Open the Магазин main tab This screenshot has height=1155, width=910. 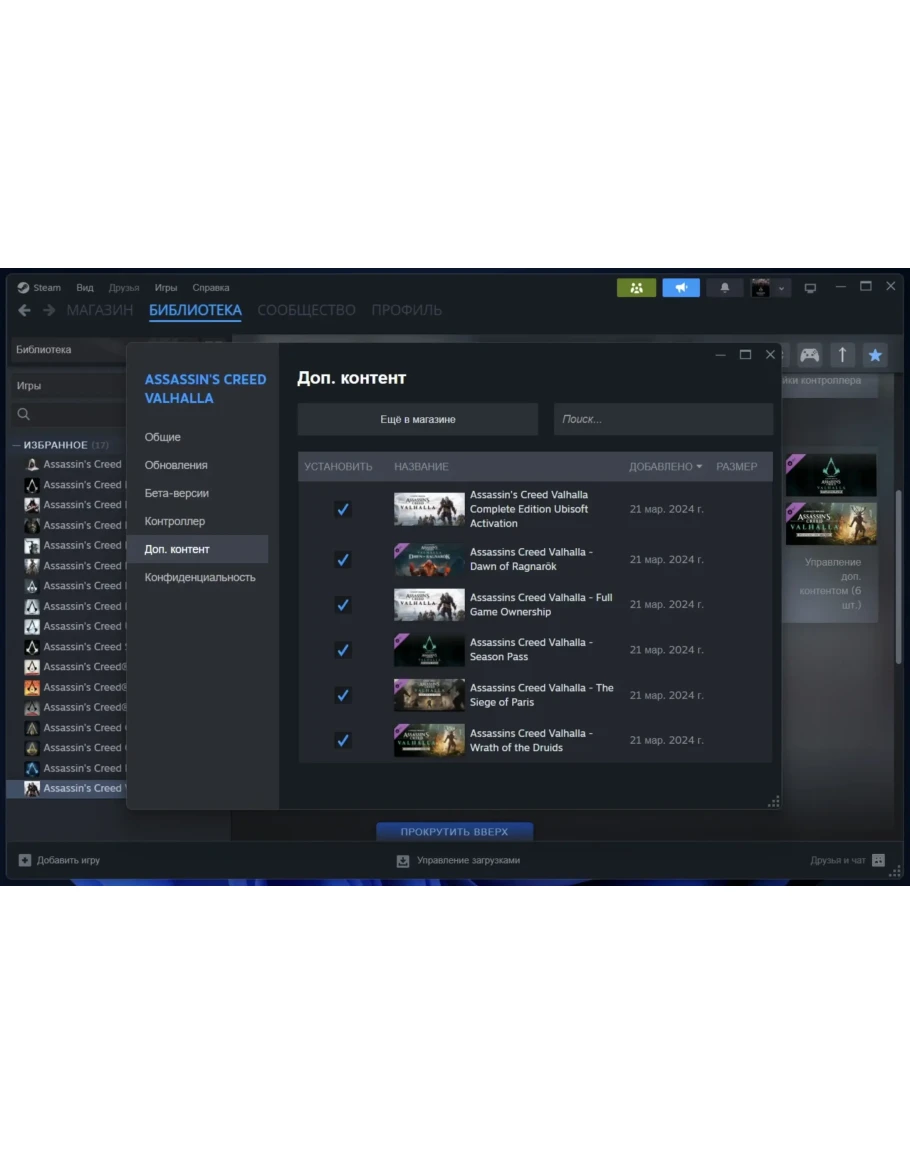click(x=99, y=311)
